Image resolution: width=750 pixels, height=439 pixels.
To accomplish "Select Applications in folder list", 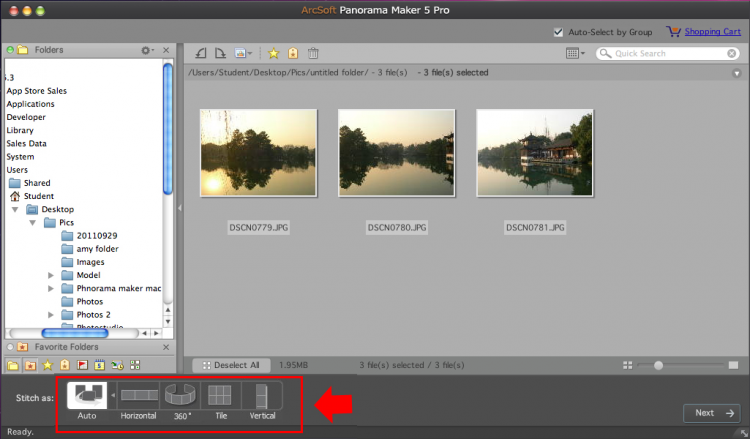I will click(x=31, y=104).
